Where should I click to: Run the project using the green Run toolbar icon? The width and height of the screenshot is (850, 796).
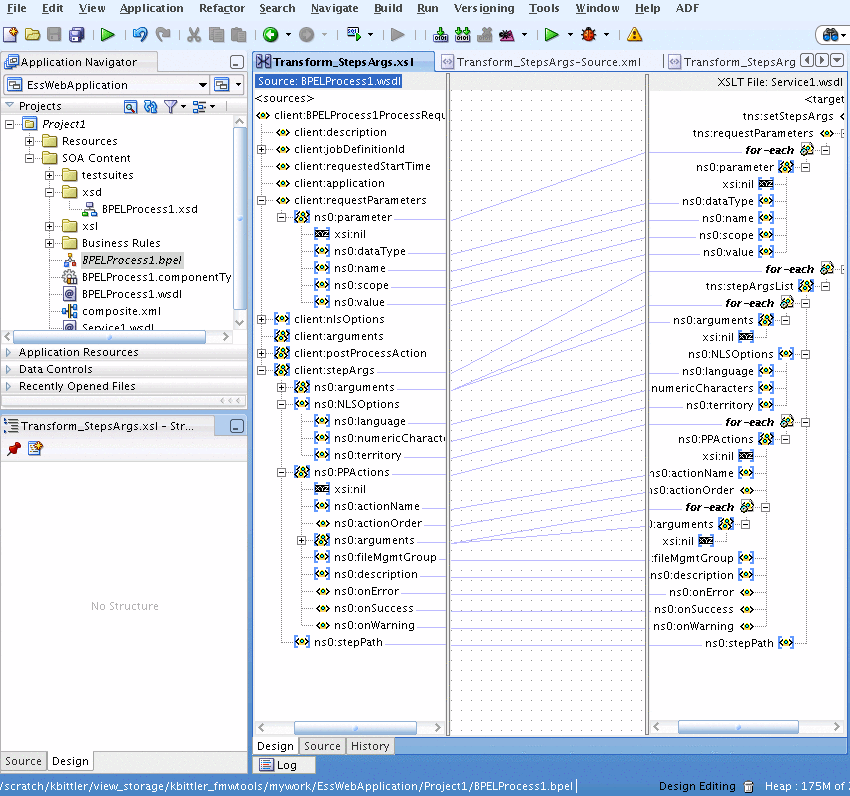(x=551, y=33)
